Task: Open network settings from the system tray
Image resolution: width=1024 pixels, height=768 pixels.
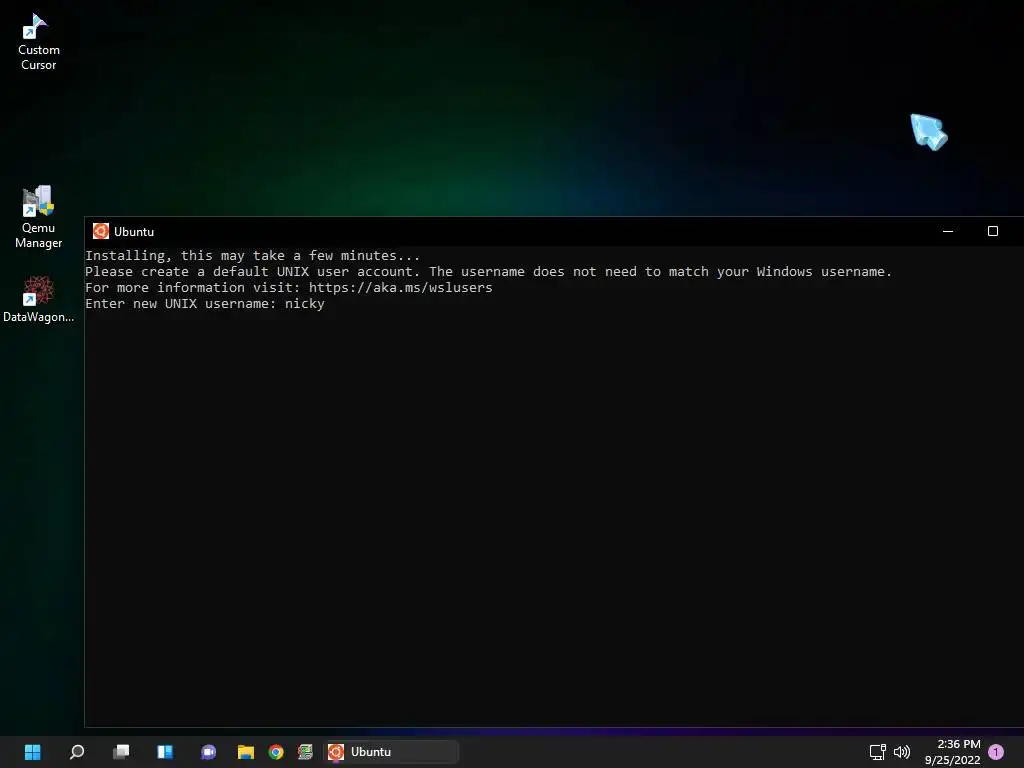Action: tap(878, 752)
